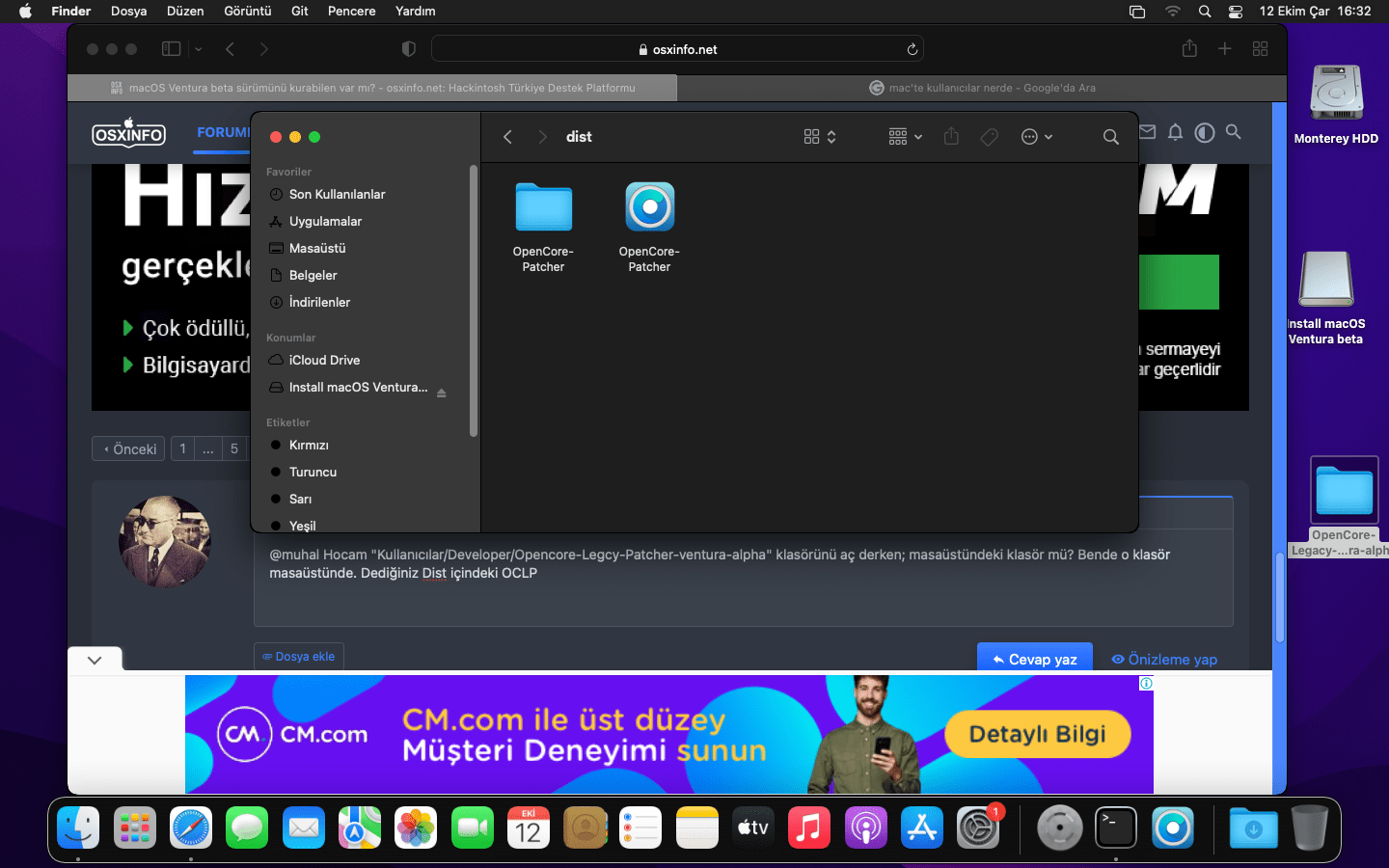The width and height of the screenshot is (1389, 868).
Task: Click the Finder tag icon
Action: point(989,137)
